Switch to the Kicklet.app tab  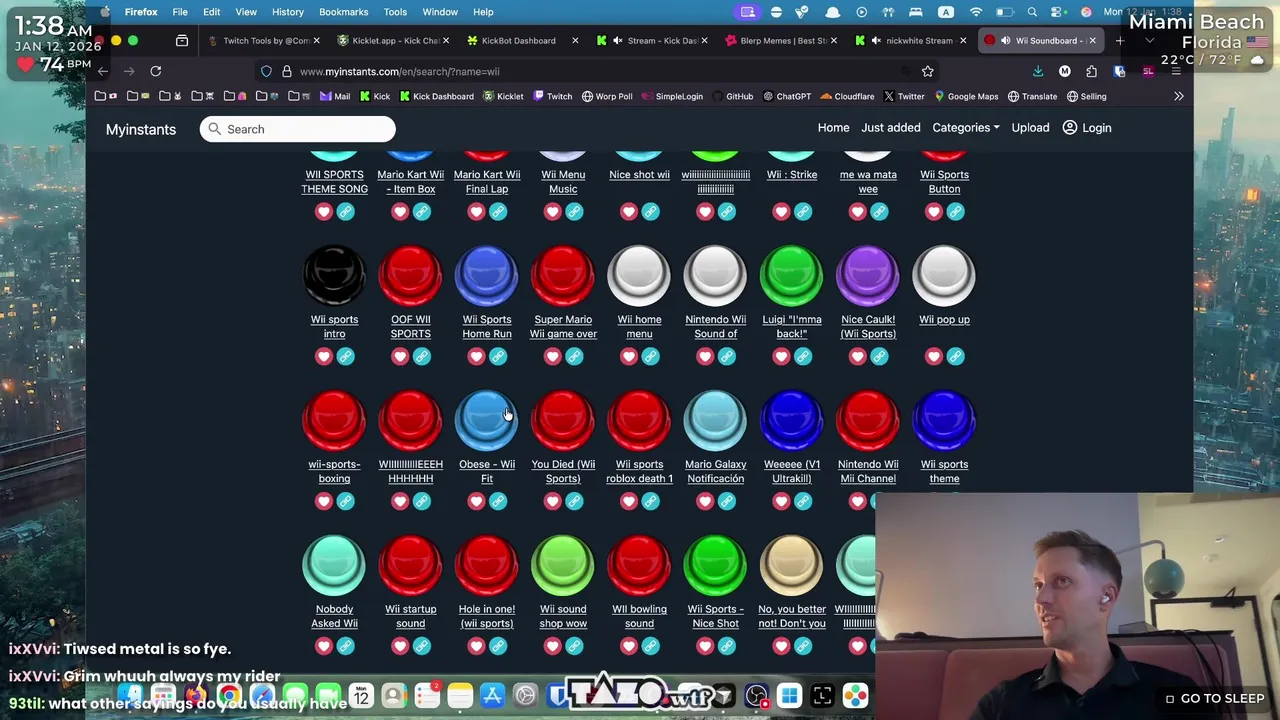click(x=394, y=41)
